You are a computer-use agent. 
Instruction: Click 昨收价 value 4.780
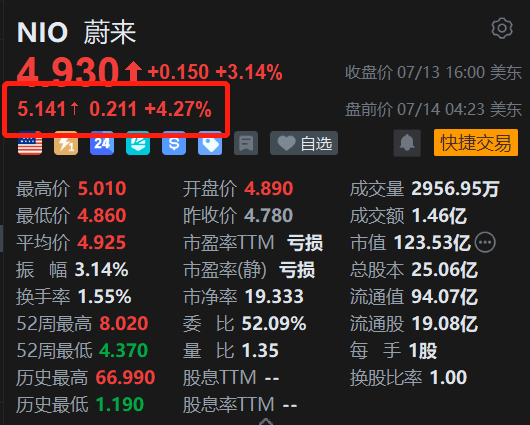[268, 216]
